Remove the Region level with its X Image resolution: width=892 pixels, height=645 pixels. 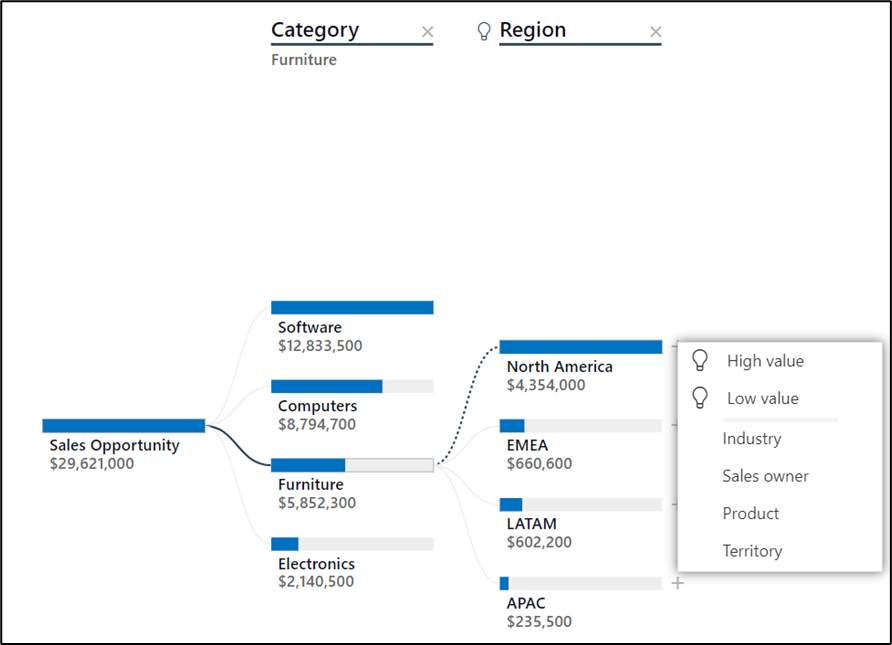pos(655,32)
